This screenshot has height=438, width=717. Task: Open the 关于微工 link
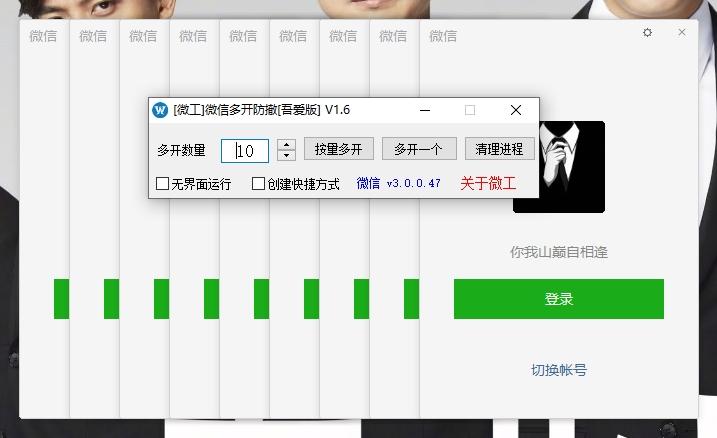[x=488, y=184]
